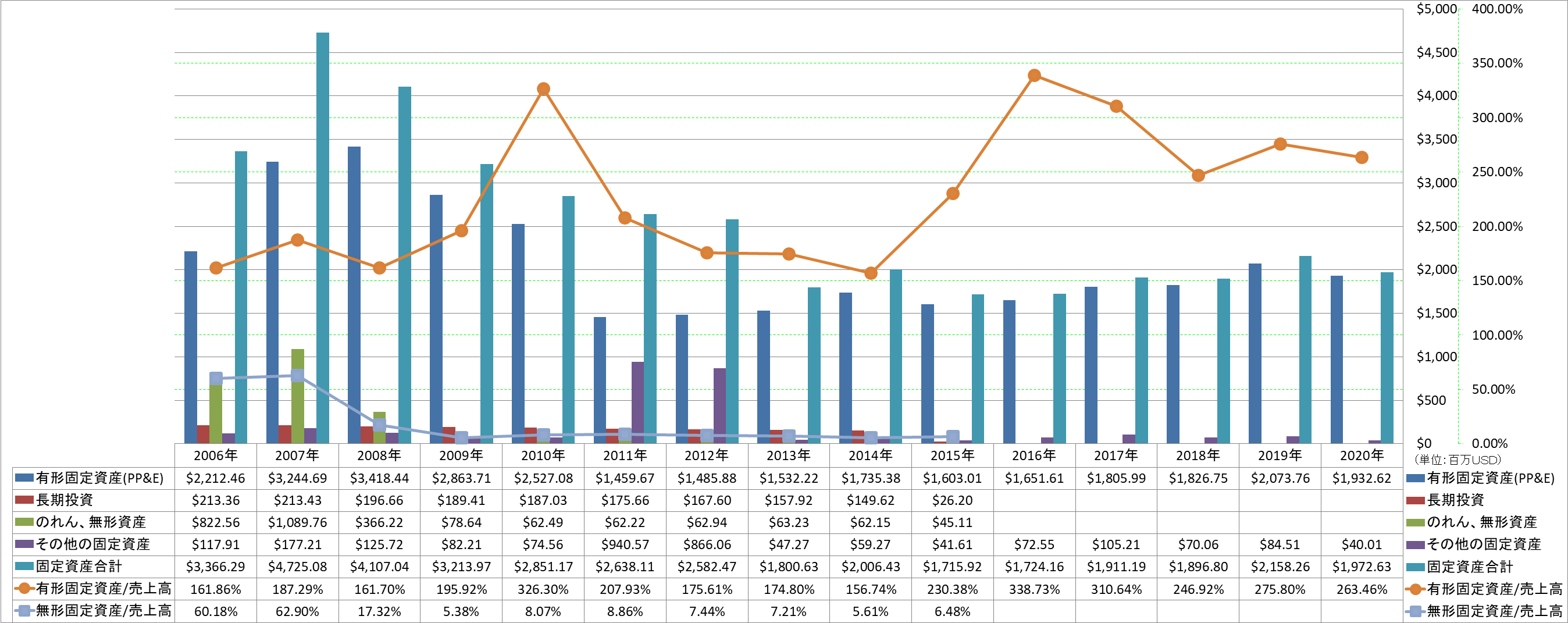
Task: Click the 62.90% ratio cell
Action: 298,611
